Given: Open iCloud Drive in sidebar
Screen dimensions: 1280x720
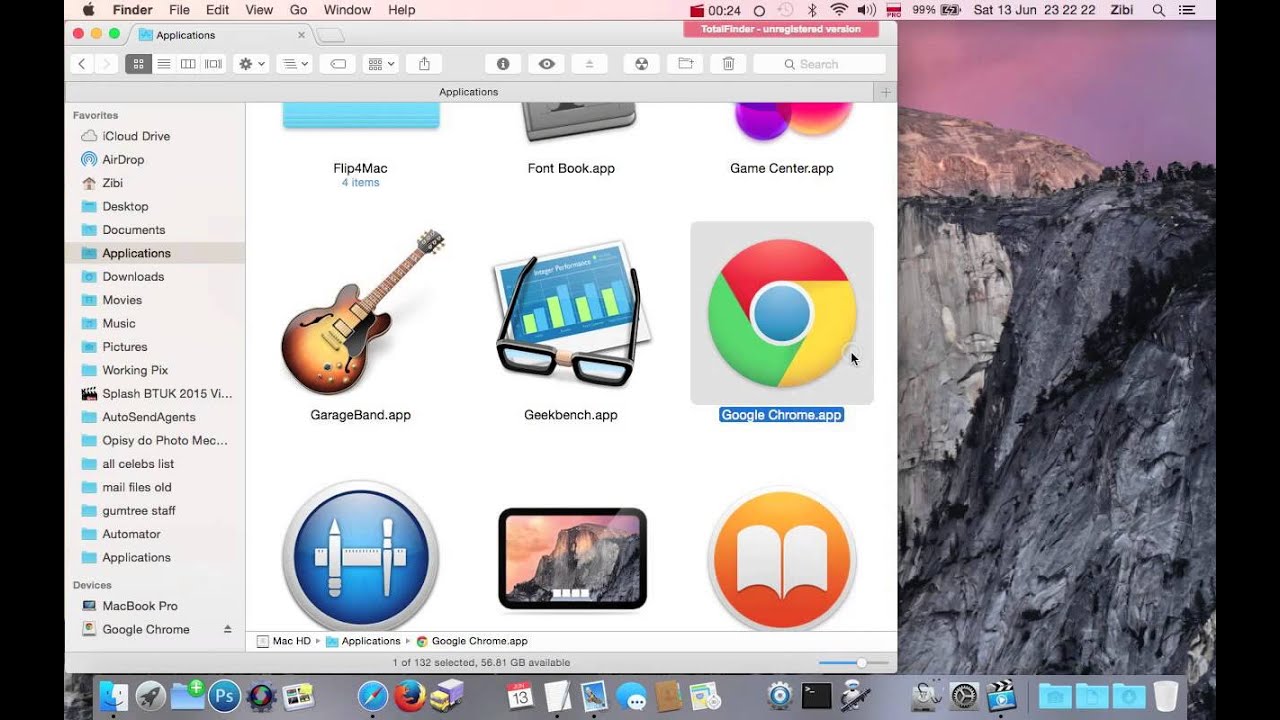Looking at the screenshot, I should (136, 136).
